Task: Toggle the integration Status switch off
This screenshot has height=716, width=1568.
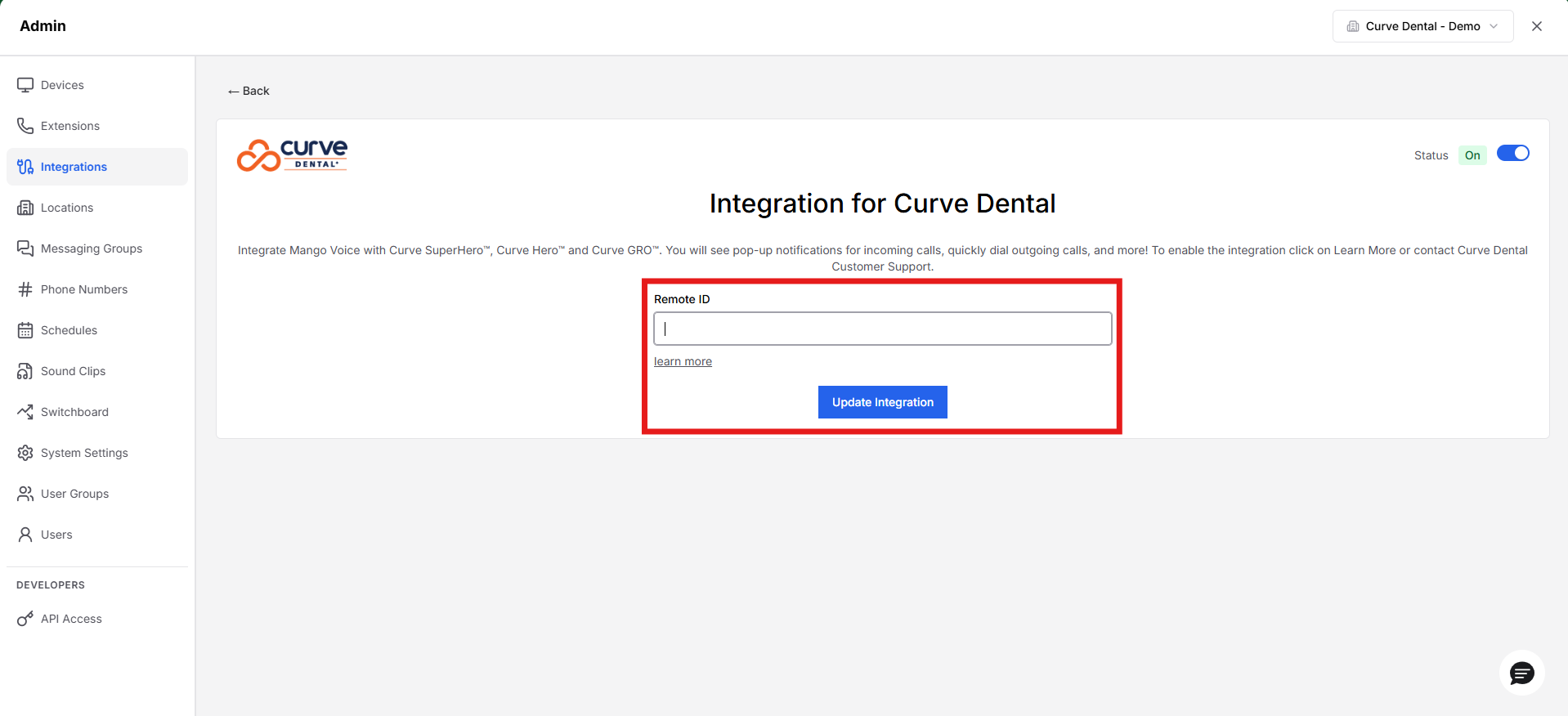Action: coord(1512,154)
